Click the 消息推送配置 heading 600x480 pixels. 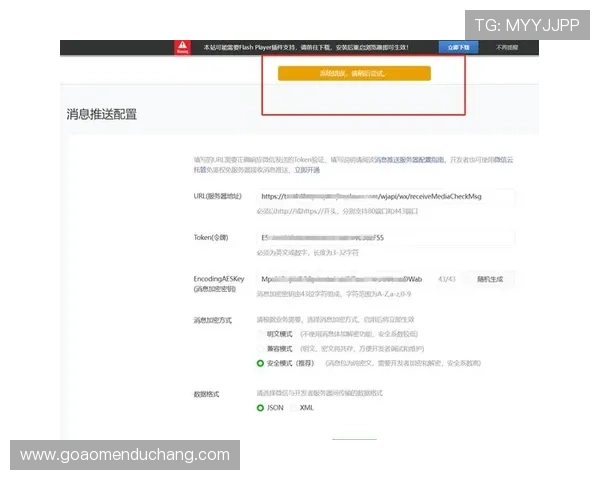click(101, 114)
